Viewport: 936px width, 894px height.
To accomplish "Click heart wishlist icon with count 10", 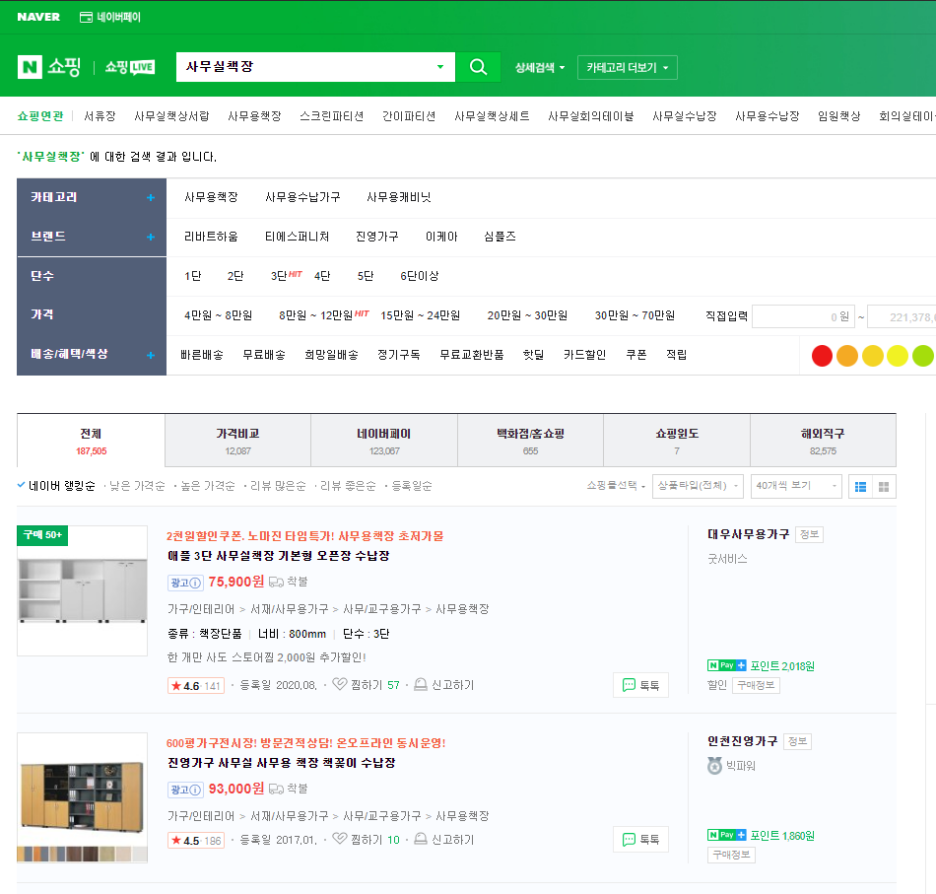I will (x=340, y=838).
